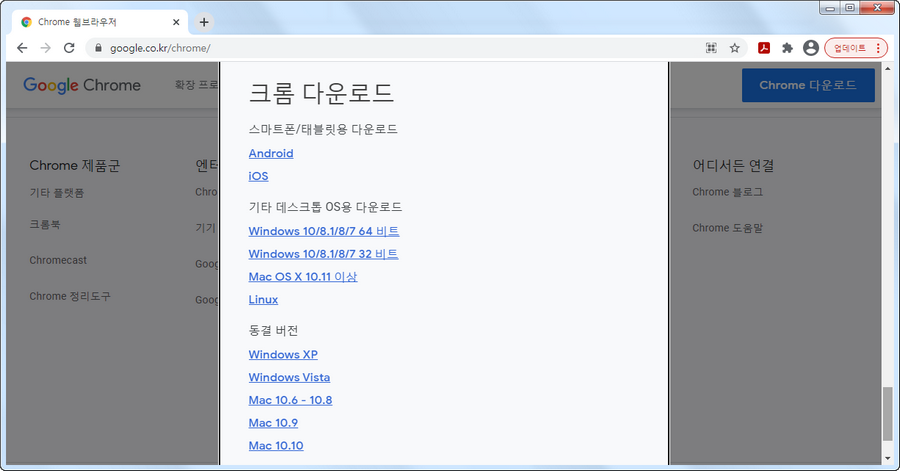Click the 어디서든 연결 heading

coord(734,166)
